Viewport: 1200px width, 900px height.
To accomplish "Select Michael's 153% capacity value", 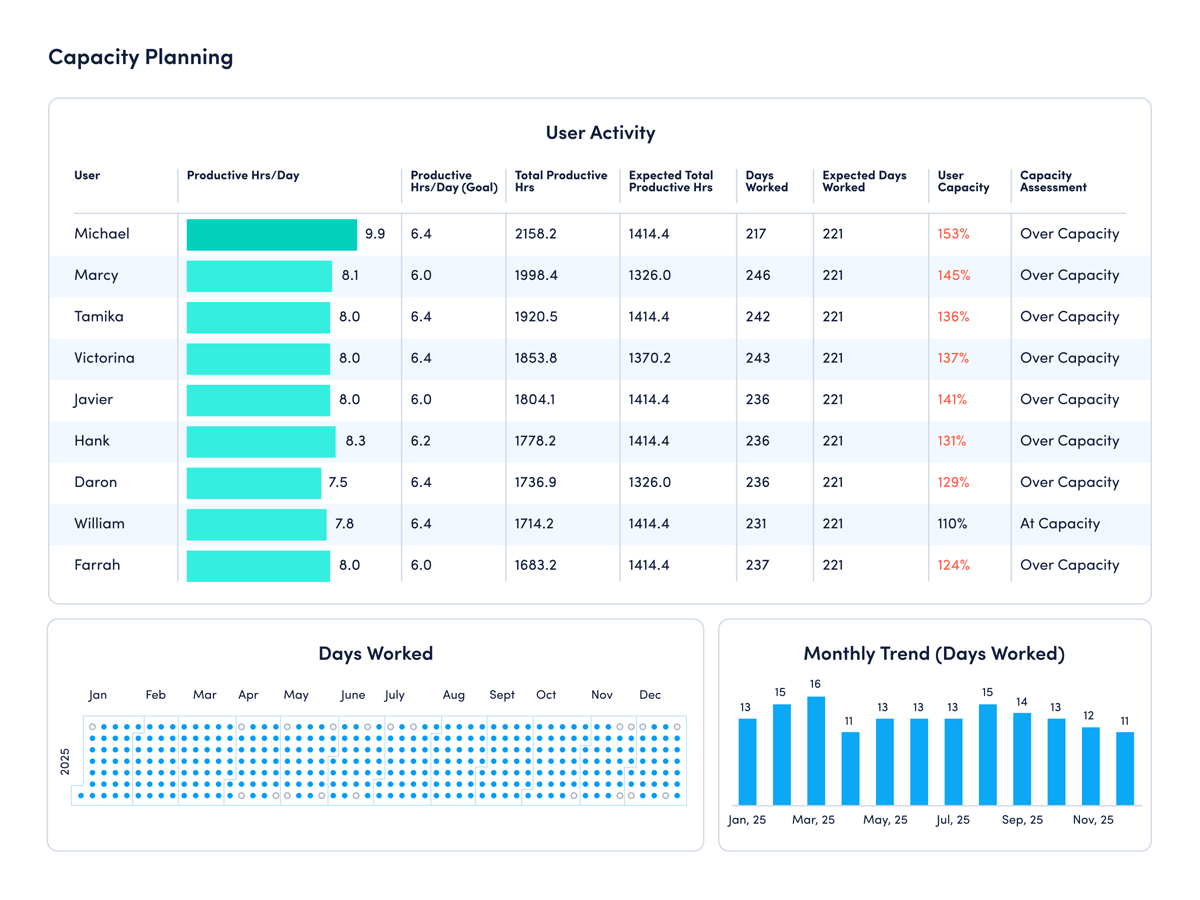I will tap(956, 234).
